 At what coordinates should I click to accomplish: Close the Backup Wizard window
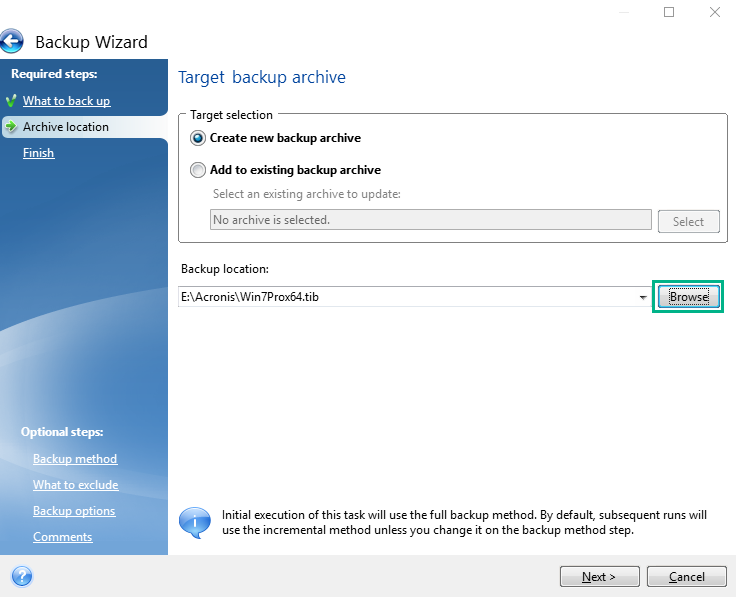point(714,12)
